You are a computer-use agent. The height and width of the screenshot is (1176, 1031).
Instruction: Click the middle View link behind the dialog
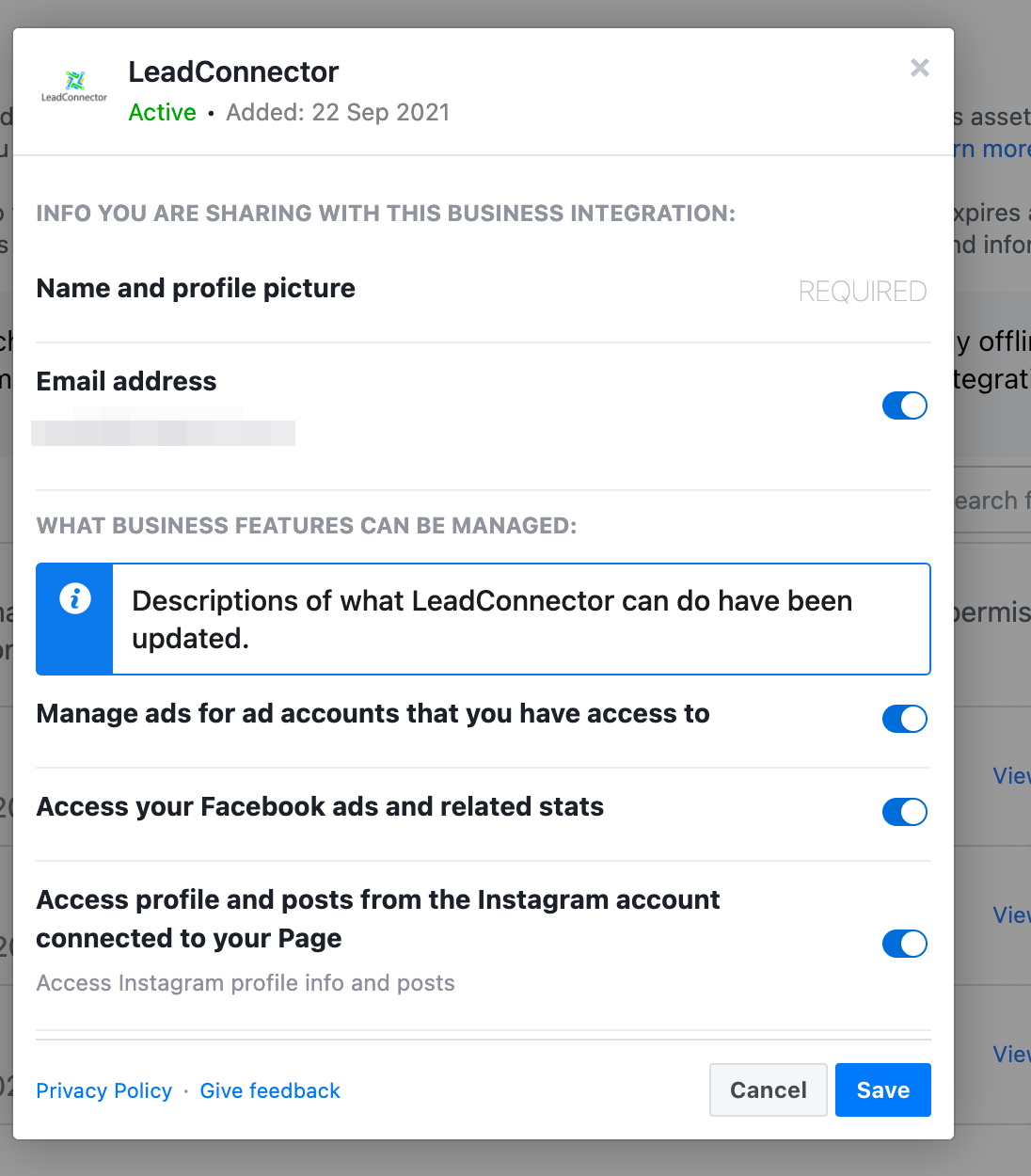[1012, 914]
